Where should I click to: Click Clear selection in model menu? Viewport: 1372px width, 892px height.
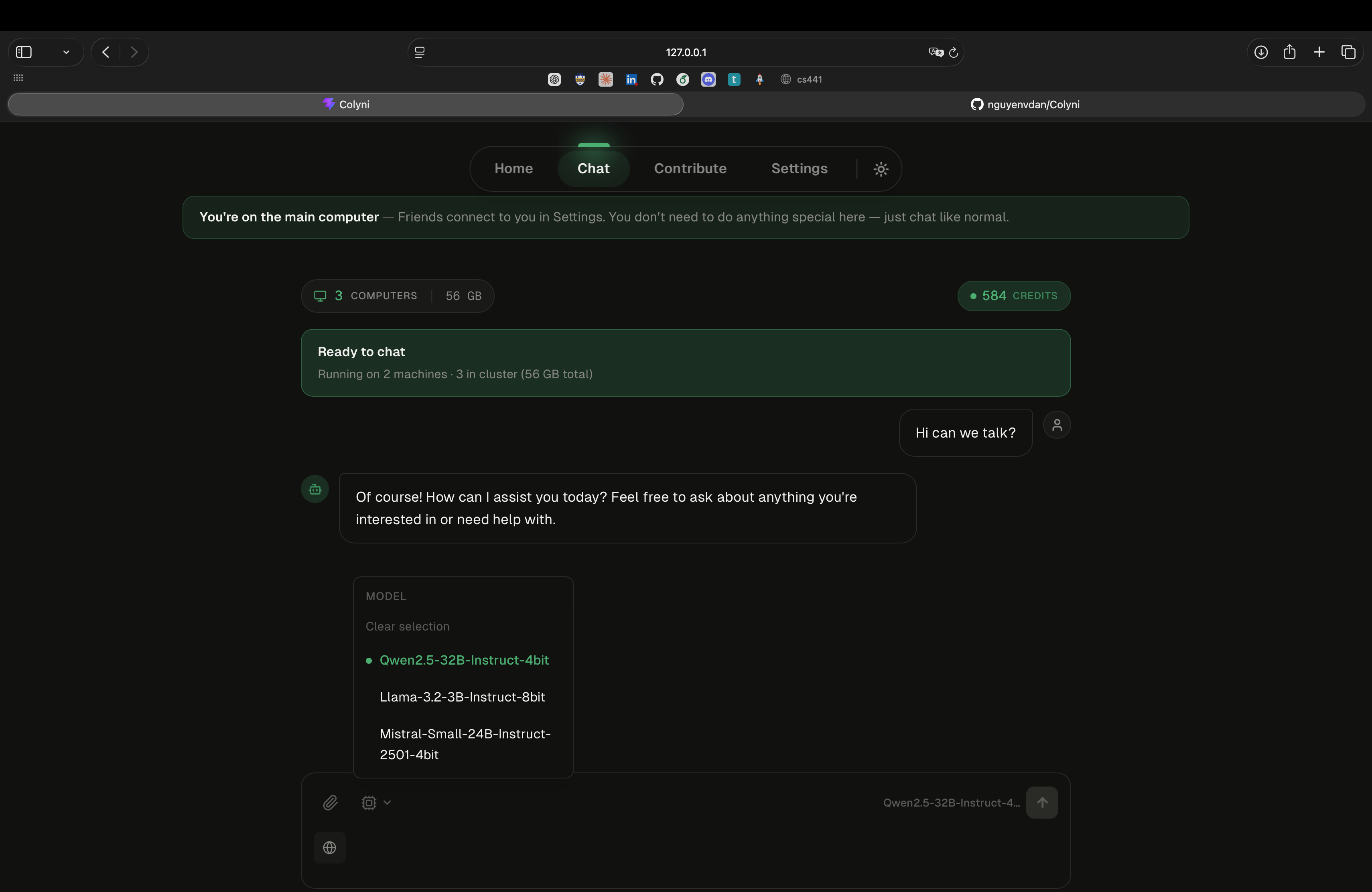tap(407, 626)
